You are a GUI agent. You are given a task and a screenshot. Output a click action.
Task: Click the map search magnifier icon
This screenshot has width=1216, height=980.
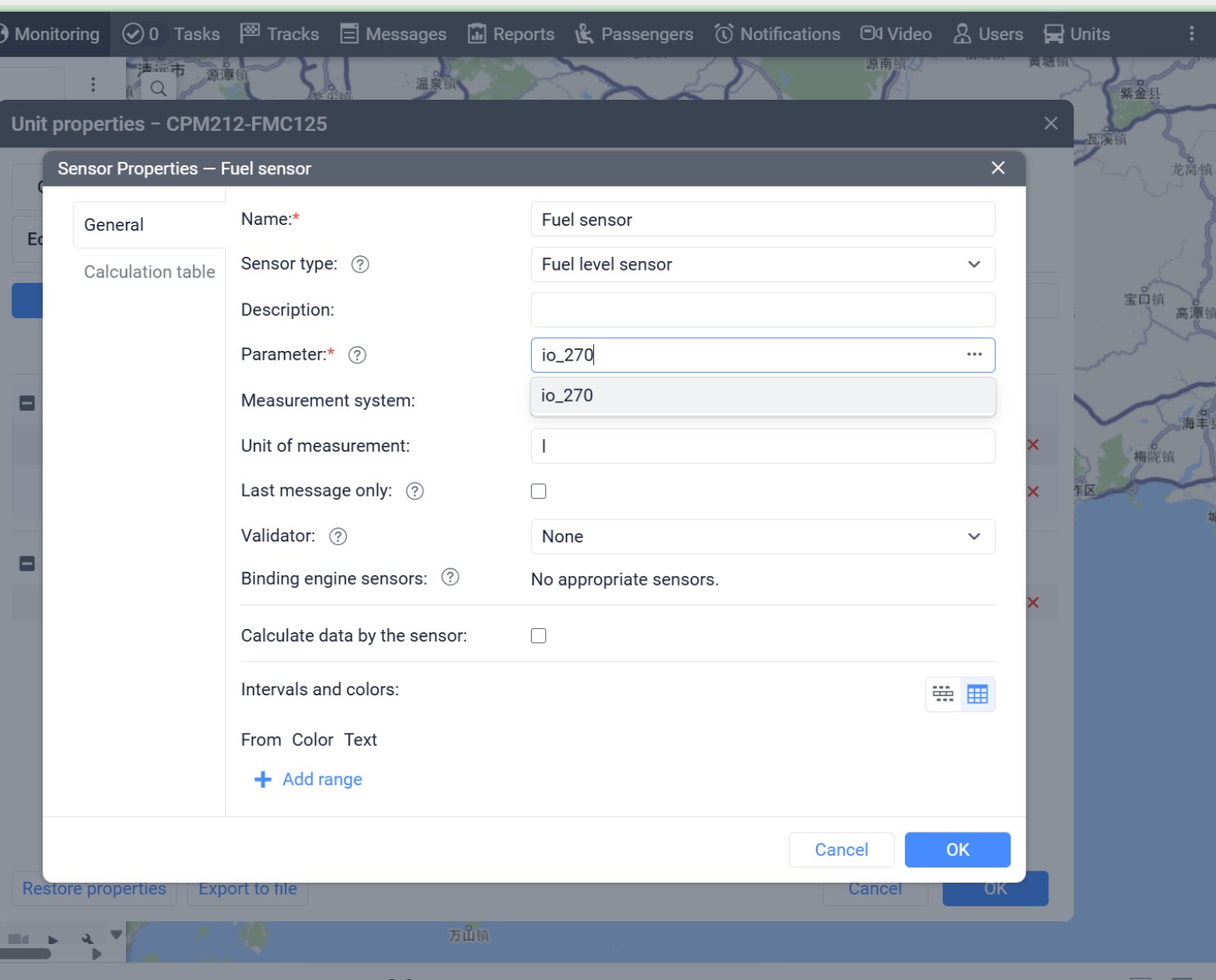click(x=159, y=88)
